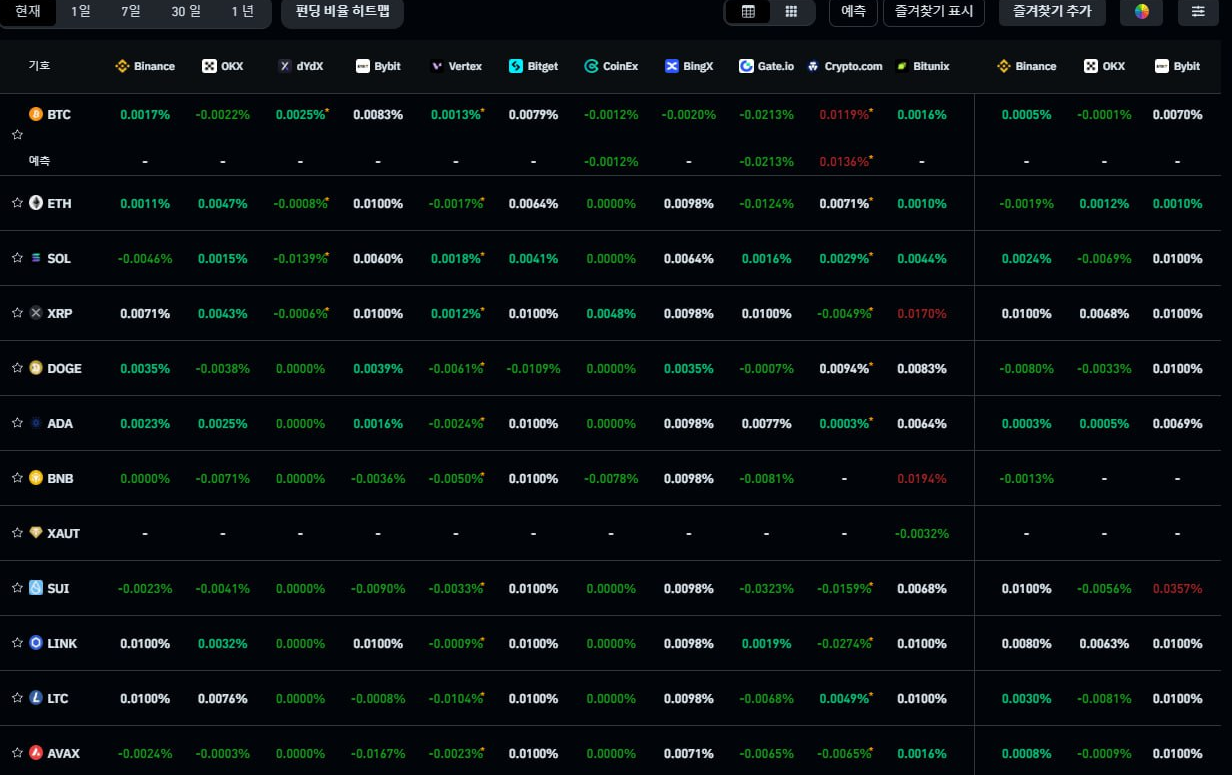This screenshot has height=775, width=1232.
Task: Click XRP Bitunix rate 0.0170%
Action: tap(921, 313)
